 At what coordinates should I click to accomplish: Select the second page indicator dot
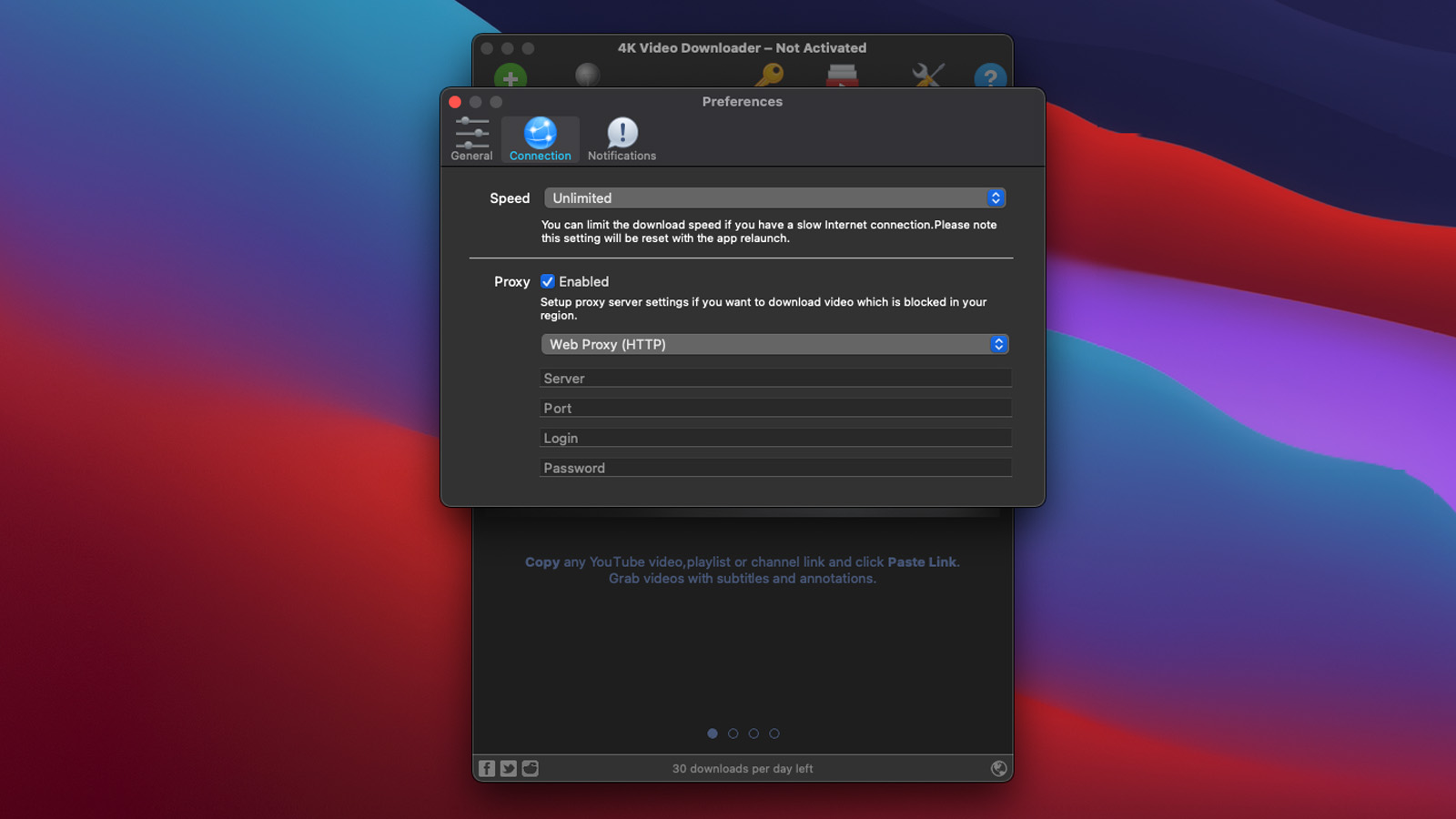tap(733, 733)
